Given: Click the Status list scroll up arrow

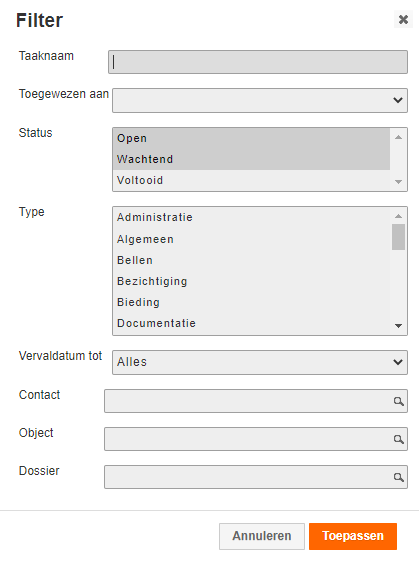Looking at the screenshot, I should coord(398,137).
